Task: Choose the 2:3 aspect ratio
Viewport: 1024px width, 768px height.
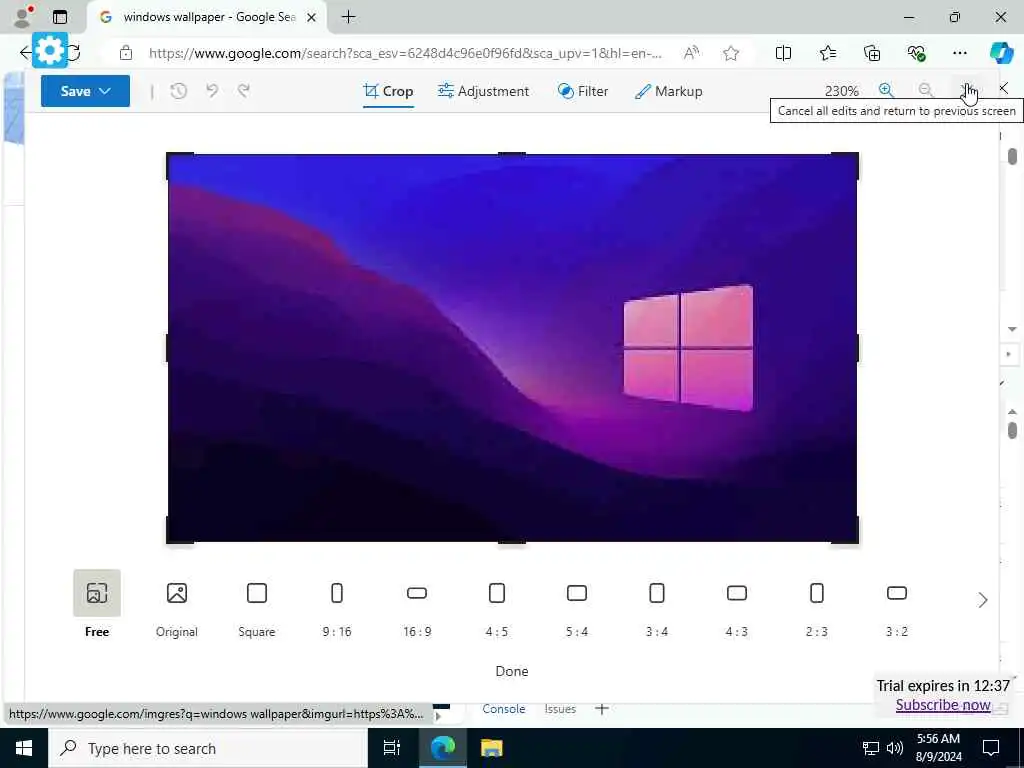Action: (x=816, y=603)
